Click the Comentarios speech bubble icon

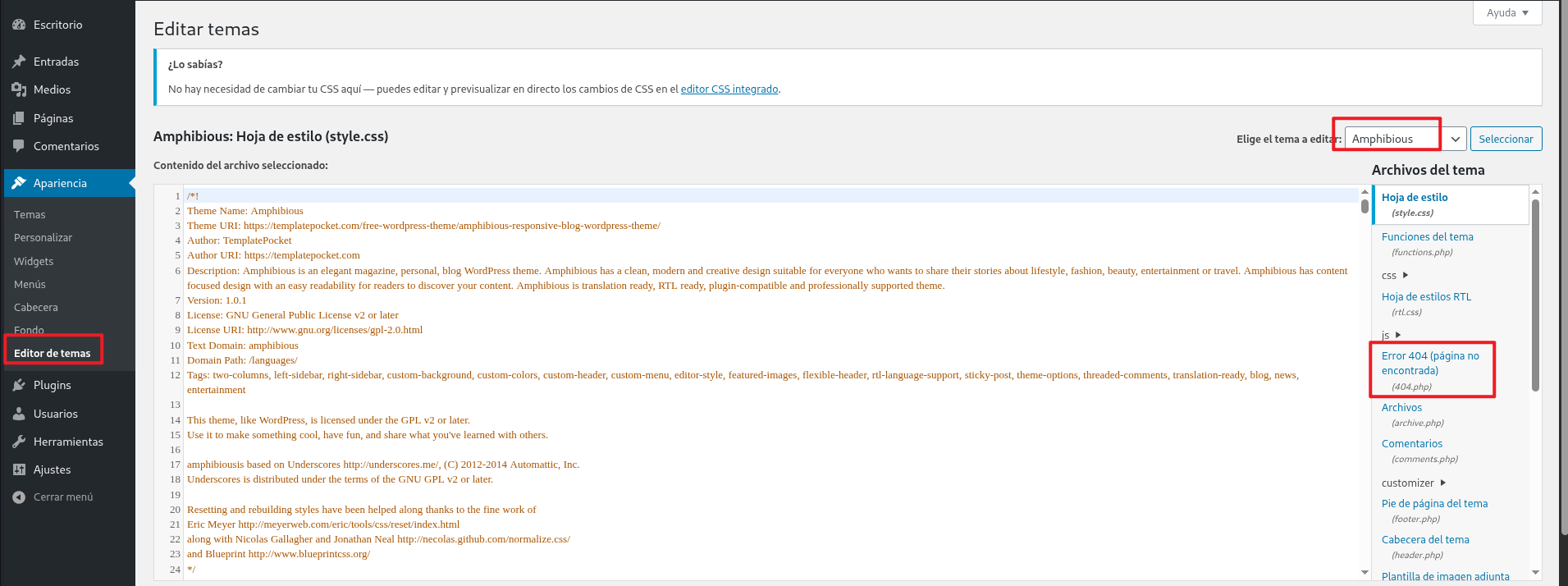click(x=19, y=146)
